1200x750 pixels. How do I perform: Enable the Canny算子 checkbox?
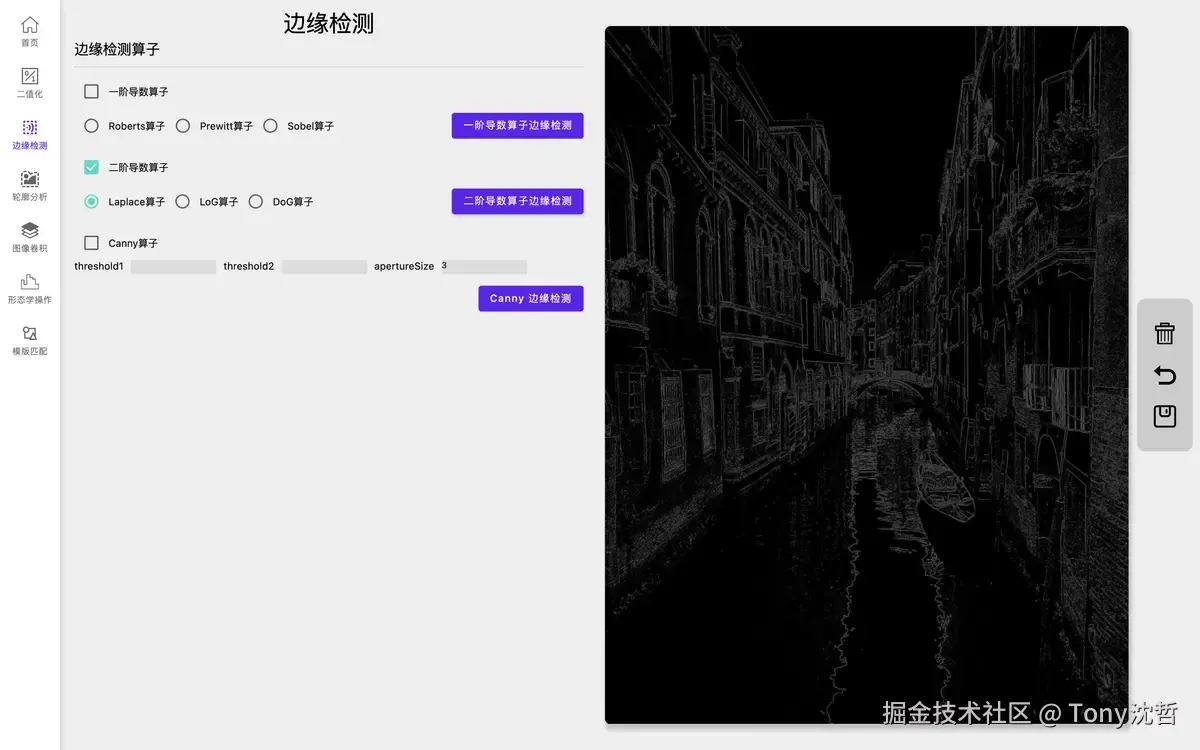click(x=91, y=242)
